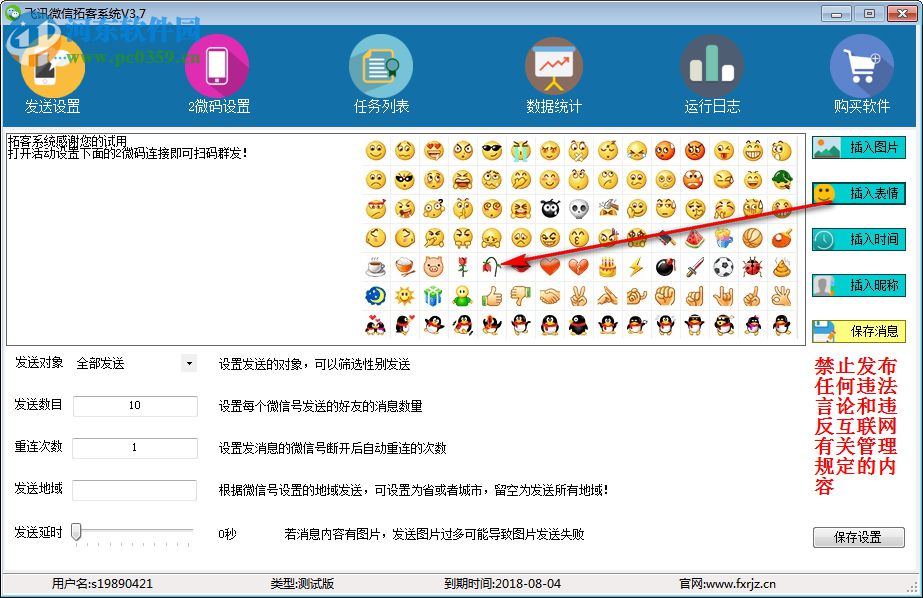The width and height of the screenshot is (923, 598).
Task: Insert the handshake emoji
Action: click(x=550, y=296)
